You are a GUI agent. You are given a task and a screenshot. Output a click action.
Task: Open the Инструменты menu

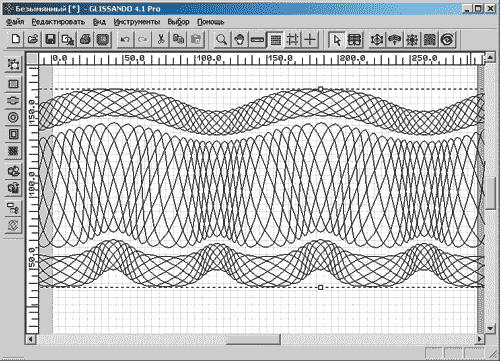tap(137, 22)
